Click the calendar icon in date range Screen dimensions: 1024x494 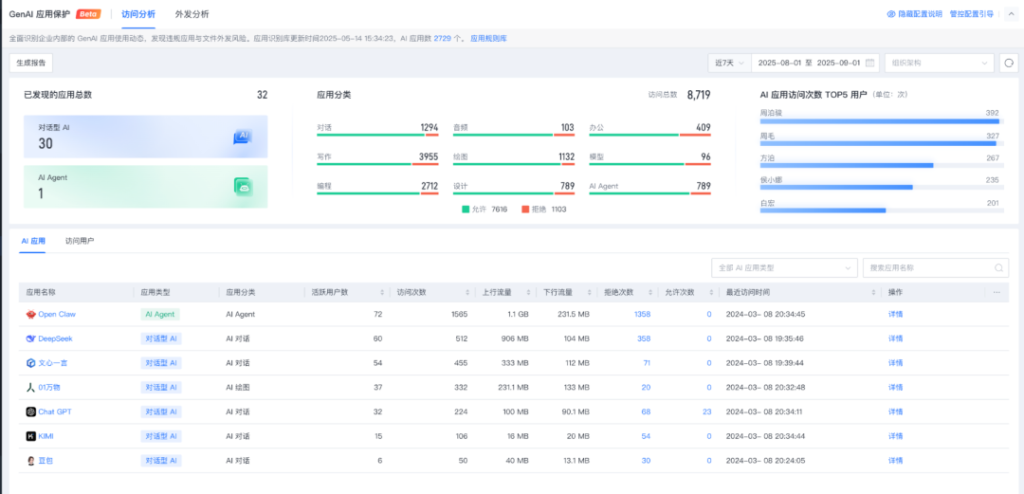(871, 62)
